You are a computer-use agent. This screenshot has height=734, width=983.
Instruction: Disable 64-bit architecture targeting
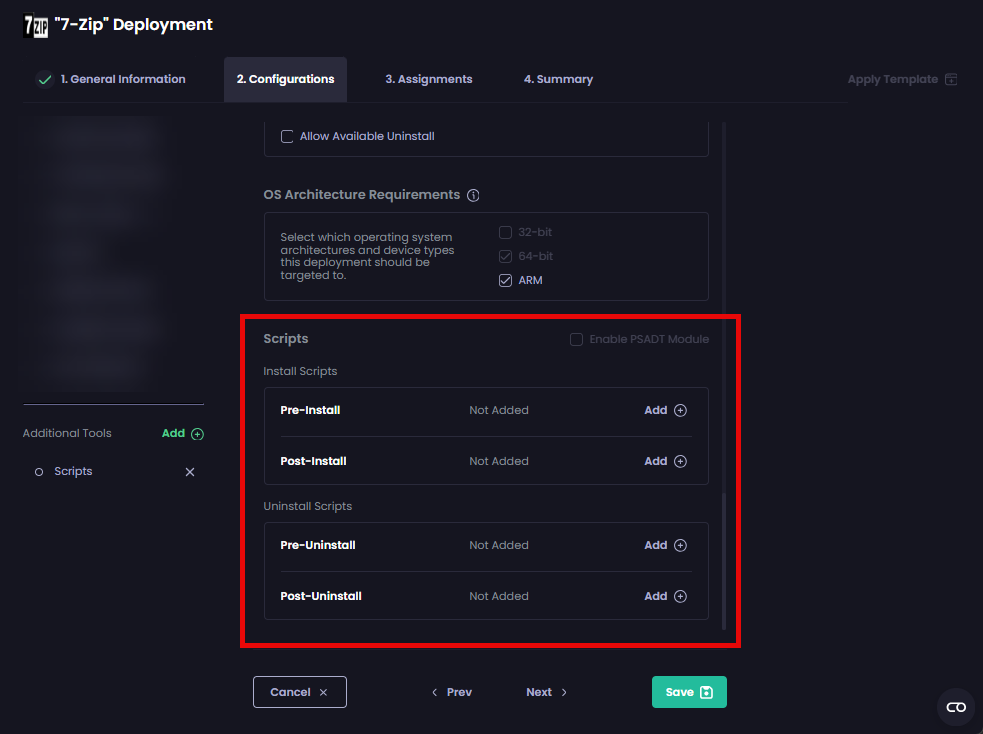click(505, 256)
